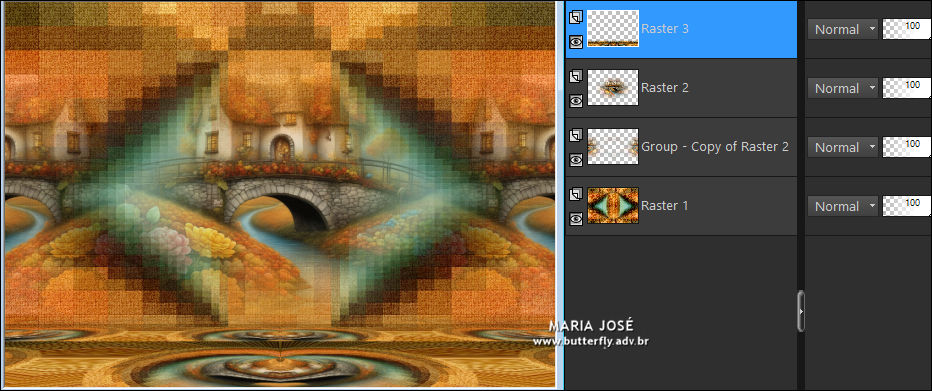Select the Raster 3 layer thumbnail
932x391 pixels.
tap(613, 29)
